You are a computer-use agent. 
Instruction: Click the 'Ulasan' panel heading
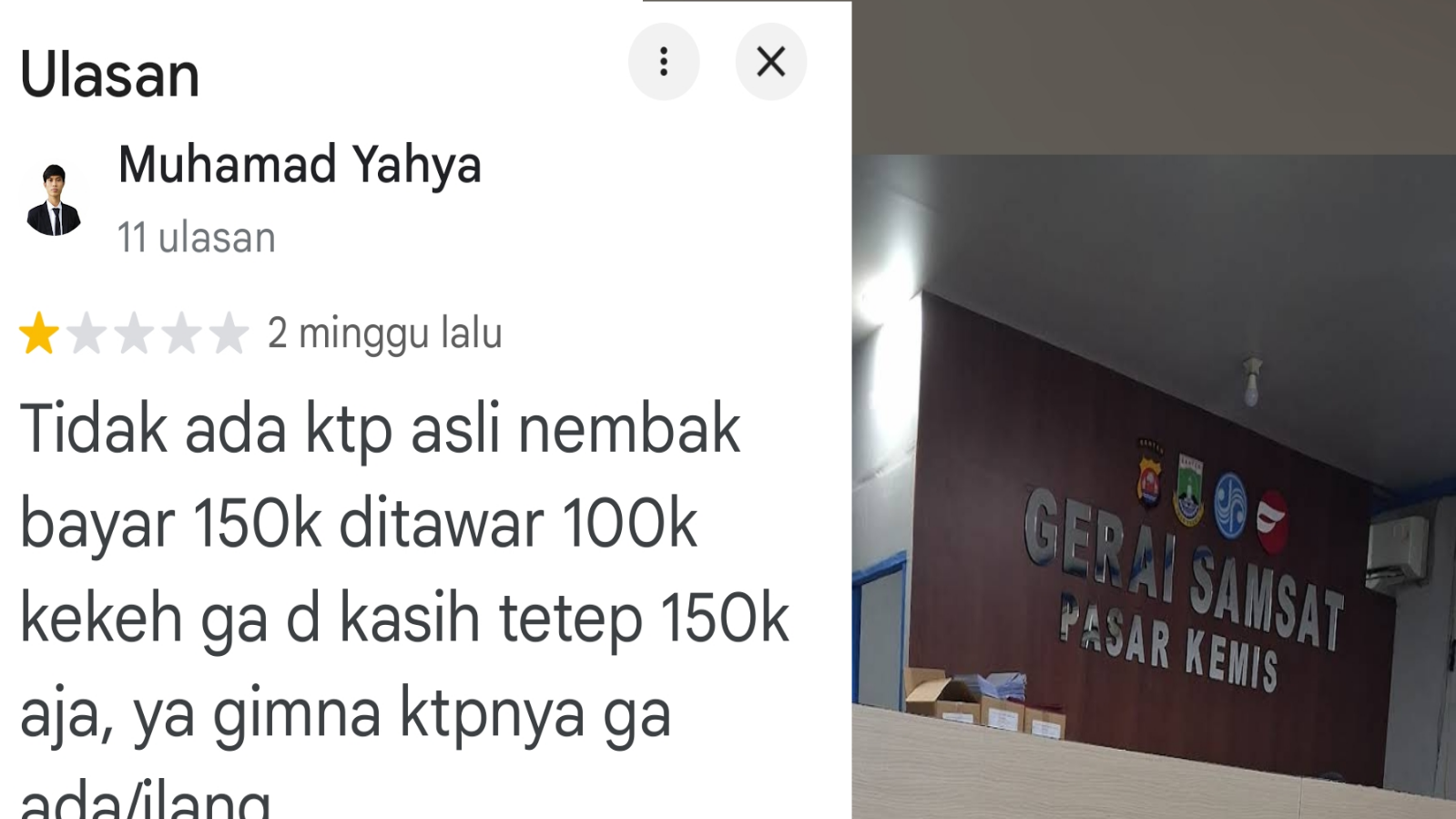click(109, 75)
